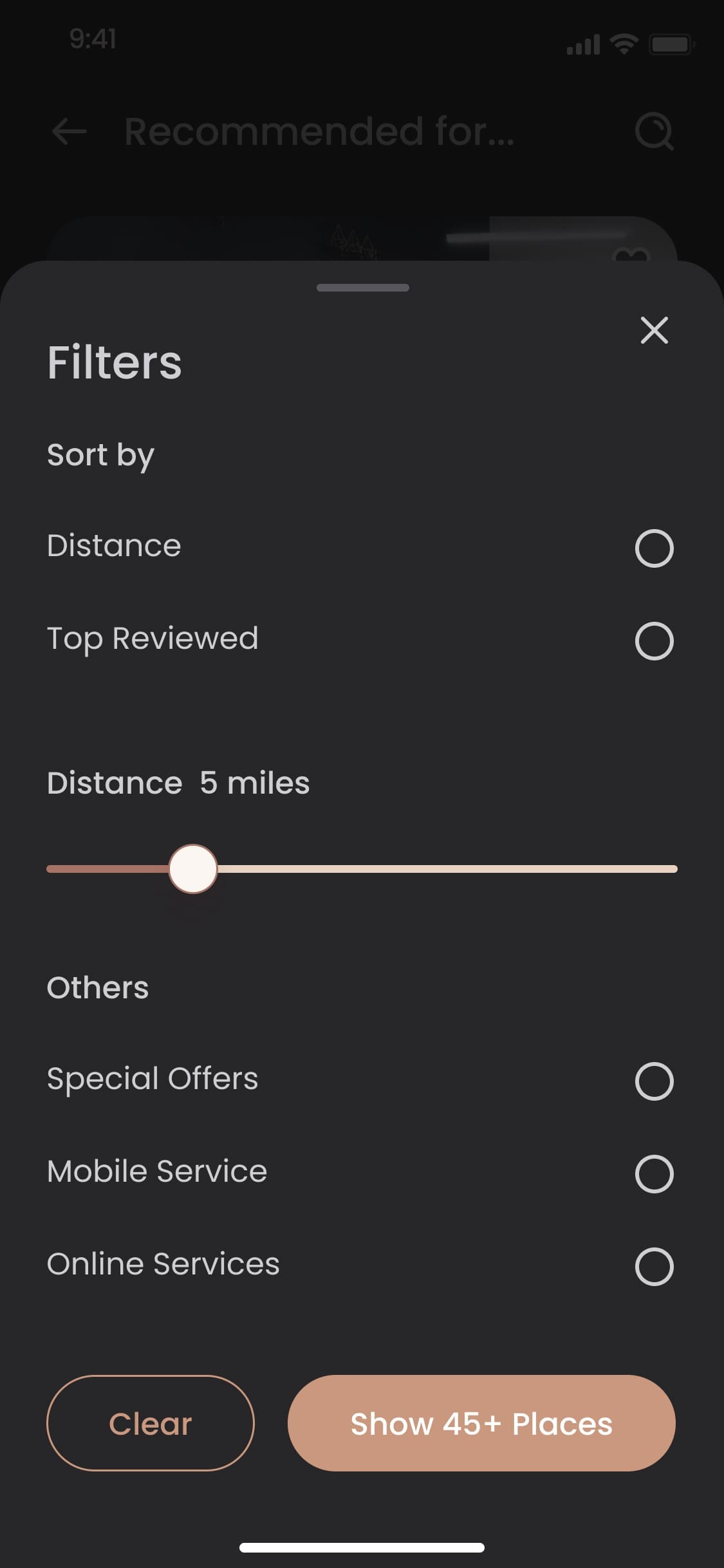Click the distance slider track near maximum
Image resolution: width=724 pixels, height=1568 pixels.
(x=663, y=869)
